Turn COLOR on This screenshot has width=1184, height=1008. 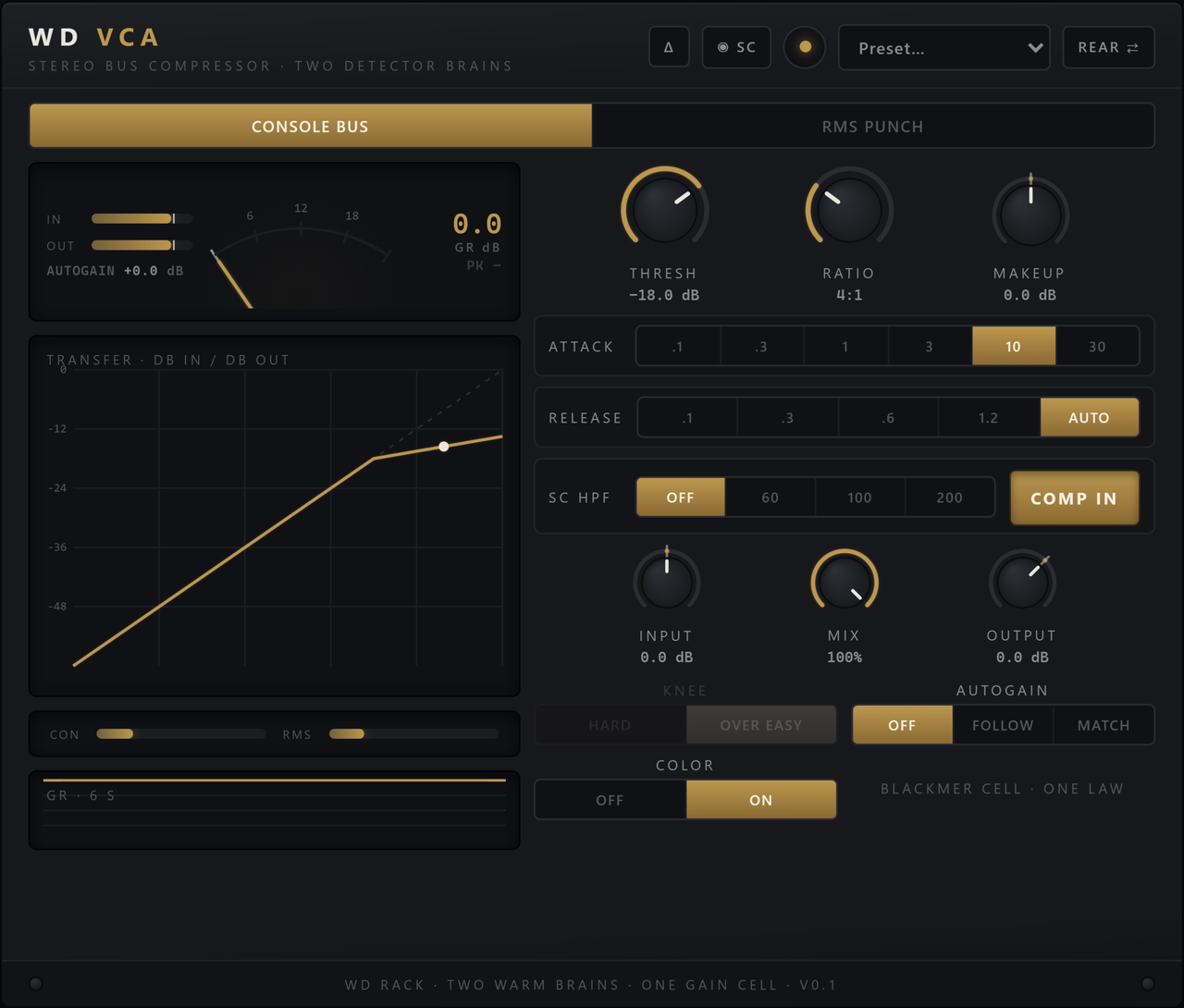point(761,800)
